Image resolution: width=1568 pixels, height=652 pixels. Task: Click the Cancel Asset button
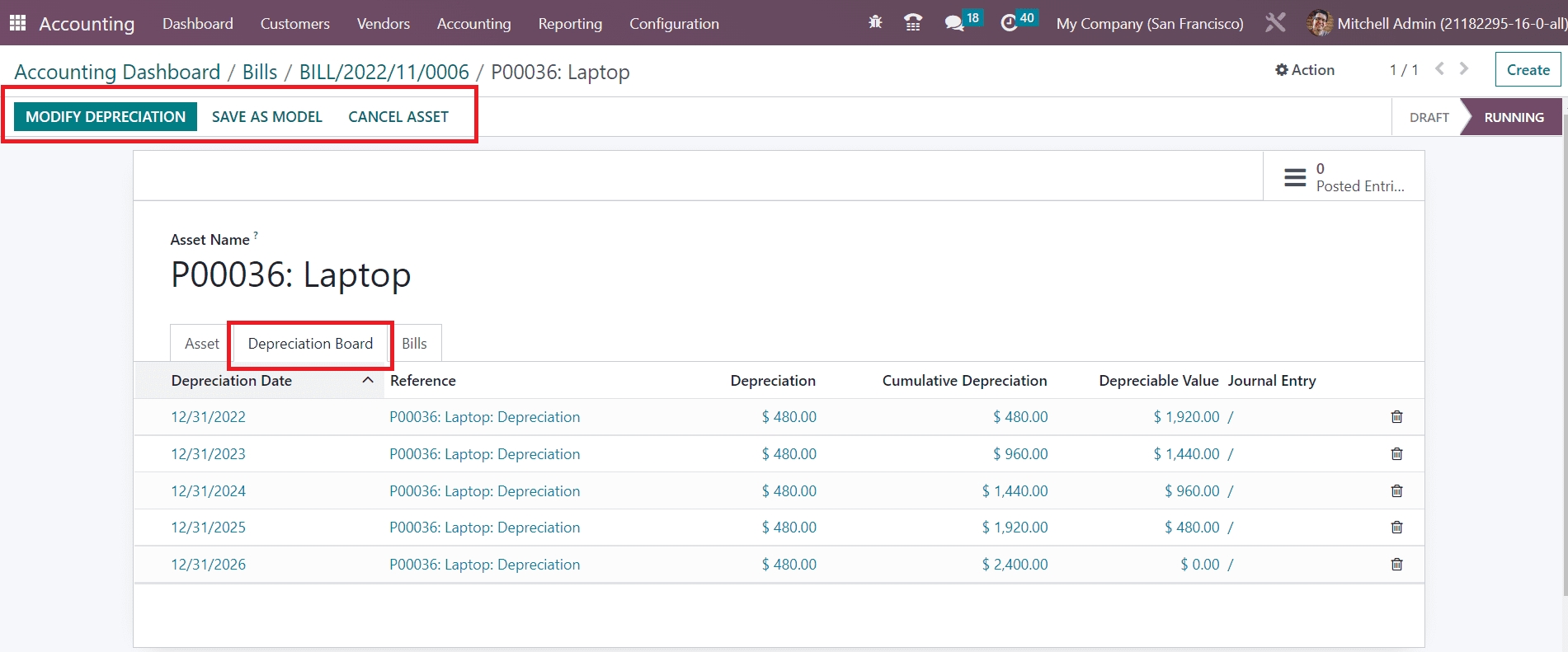[398, 117]
